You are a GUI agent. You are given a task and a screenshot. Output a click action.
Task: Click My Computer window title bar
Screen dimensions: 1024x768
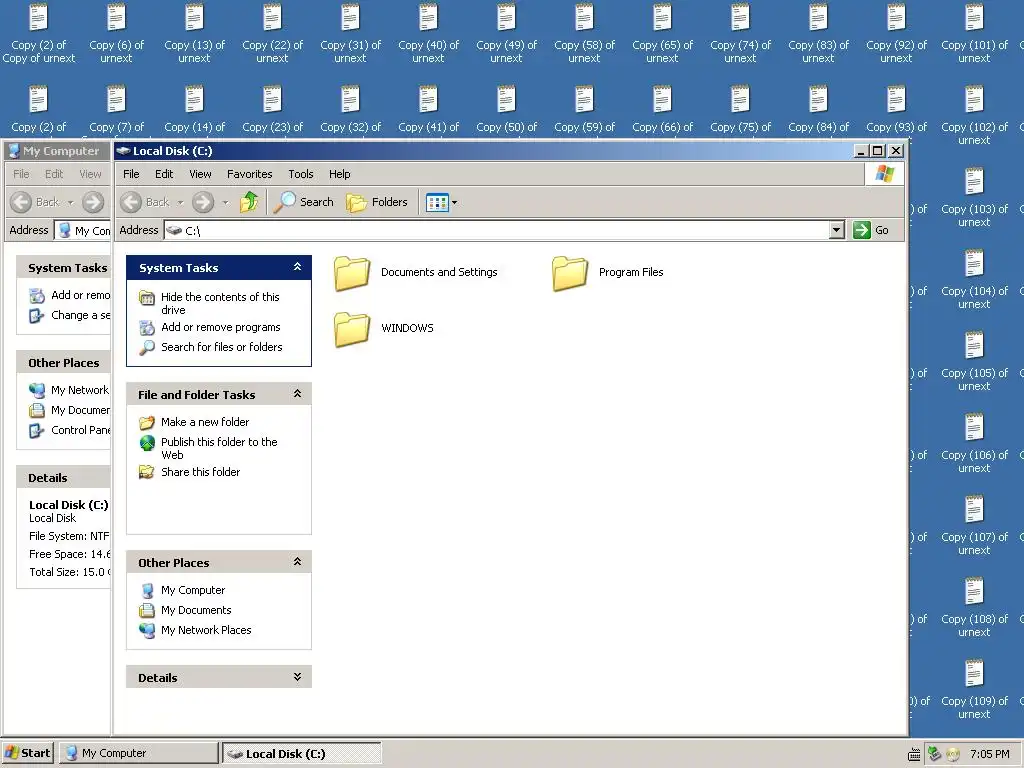click(x=59, y=151)
